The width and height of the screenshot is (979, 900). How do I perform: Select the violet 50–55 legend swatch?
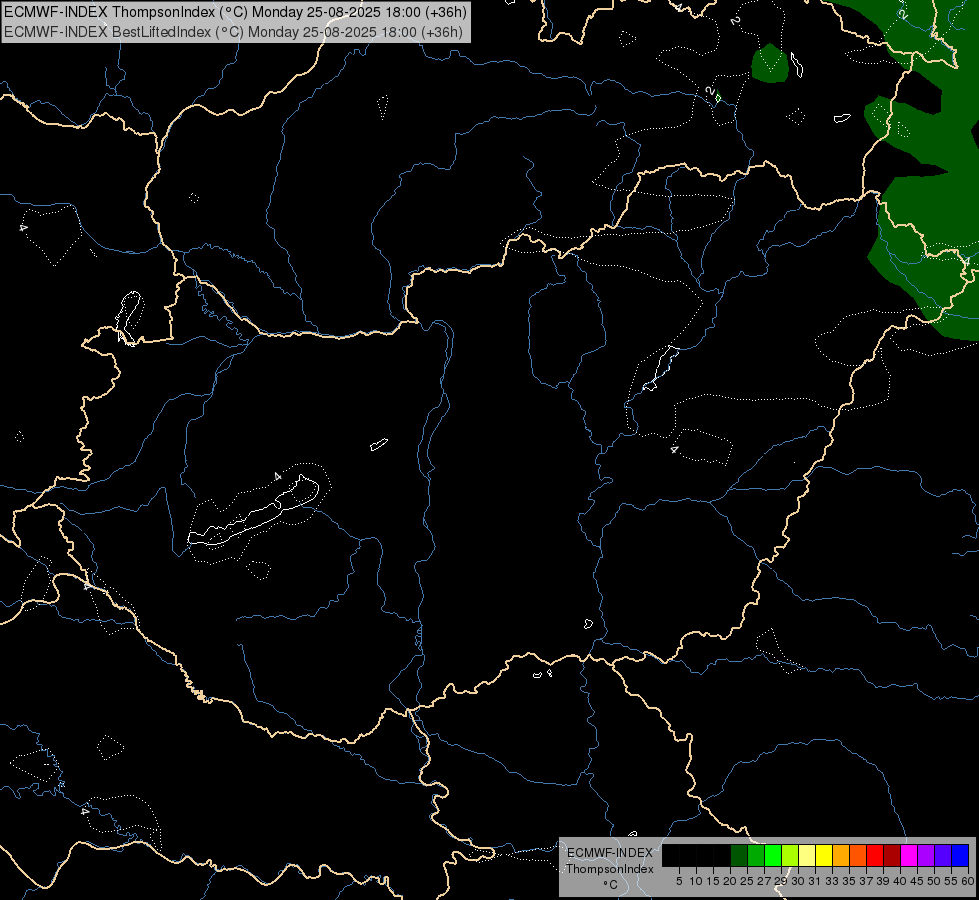tap(943, 855)
